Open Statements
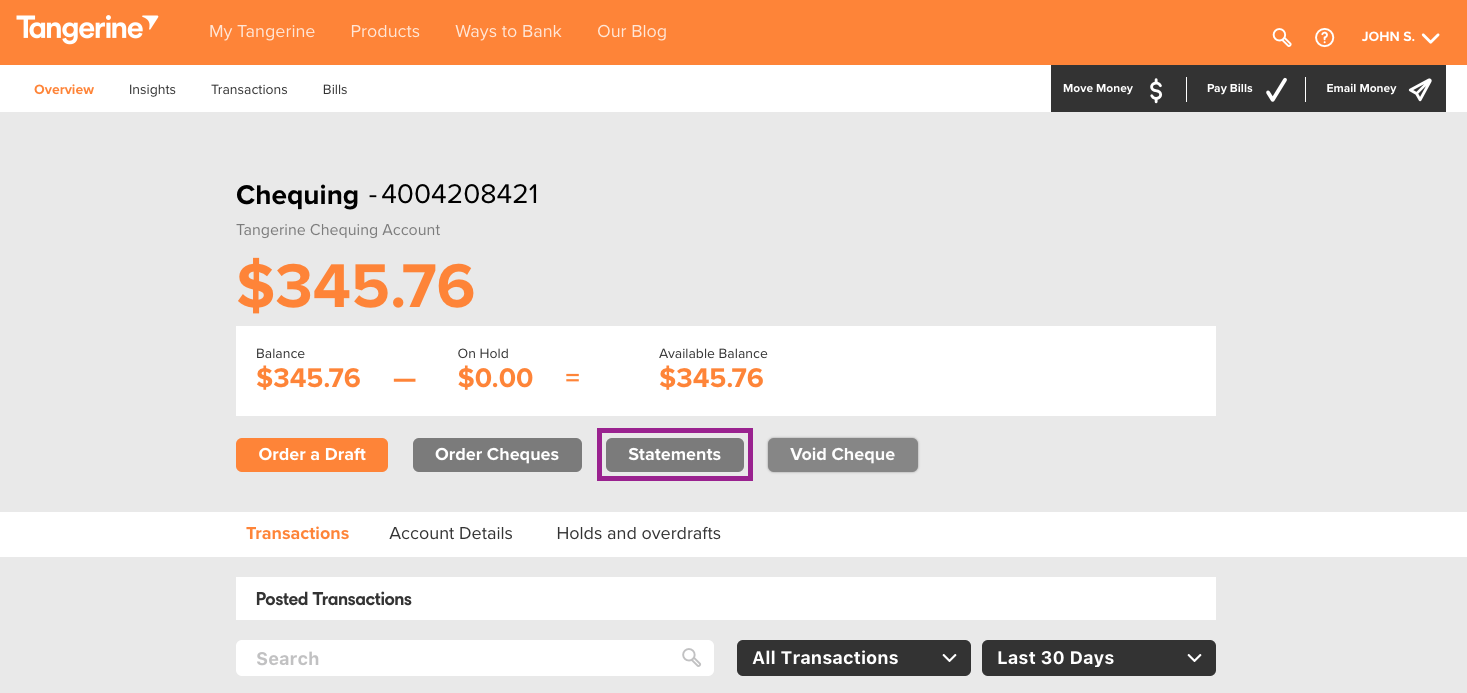Screen dimensions: 1467x693 (x=675, y=454)
